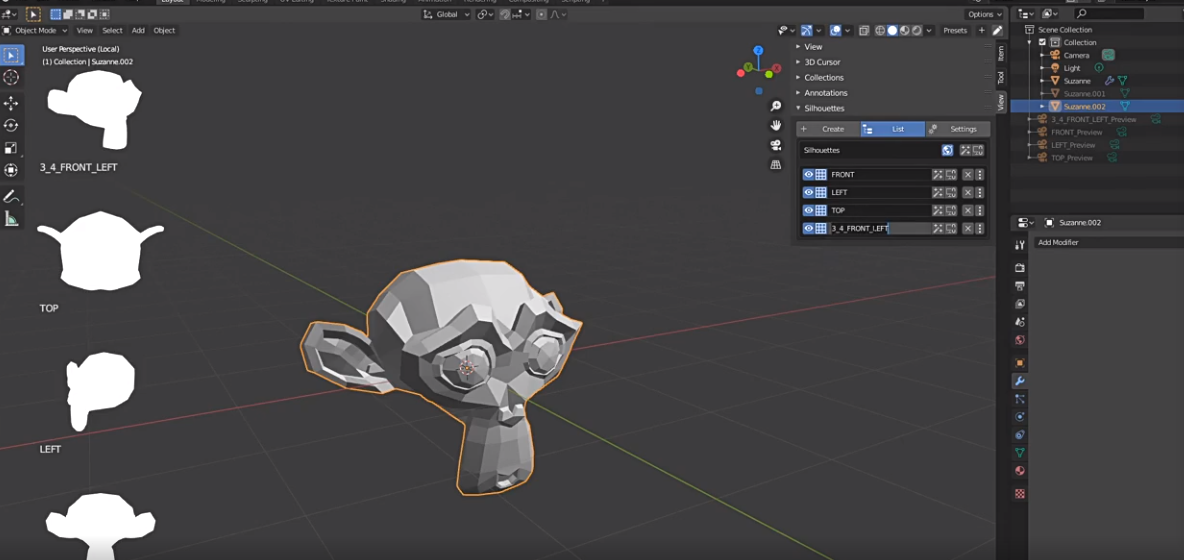Click the camera-frame icon on FRONT row
Screen dimensions: 1184x560
click(951, 174)
